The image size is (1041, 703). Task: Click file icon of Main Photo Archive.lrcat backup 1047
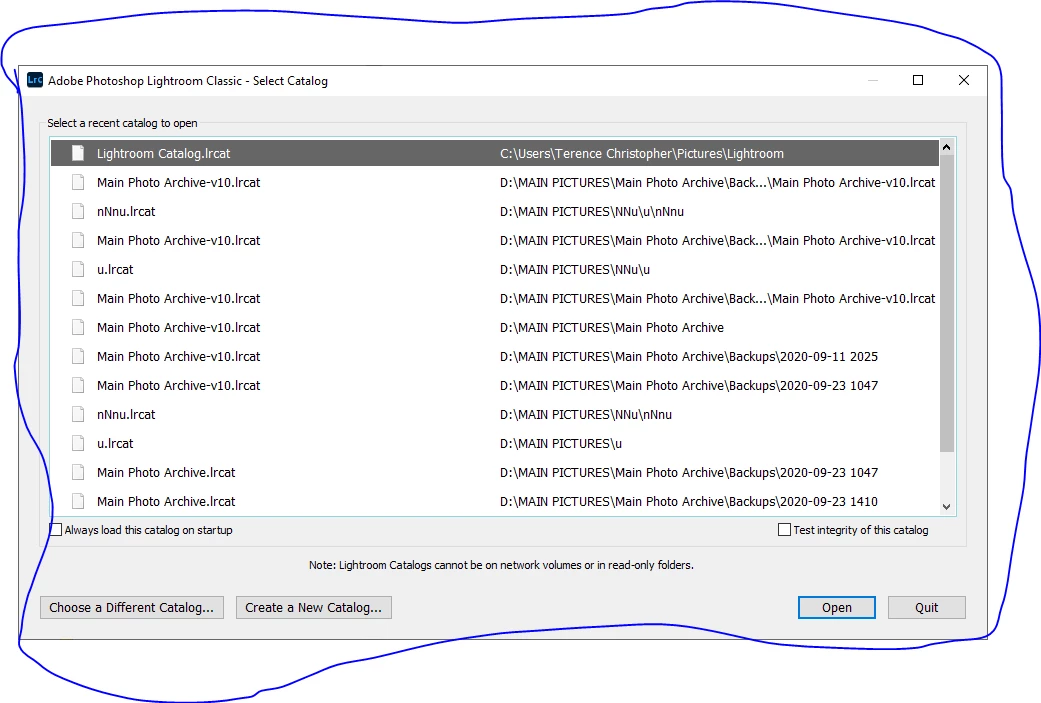pyautogui.click(x=78, y=473)
